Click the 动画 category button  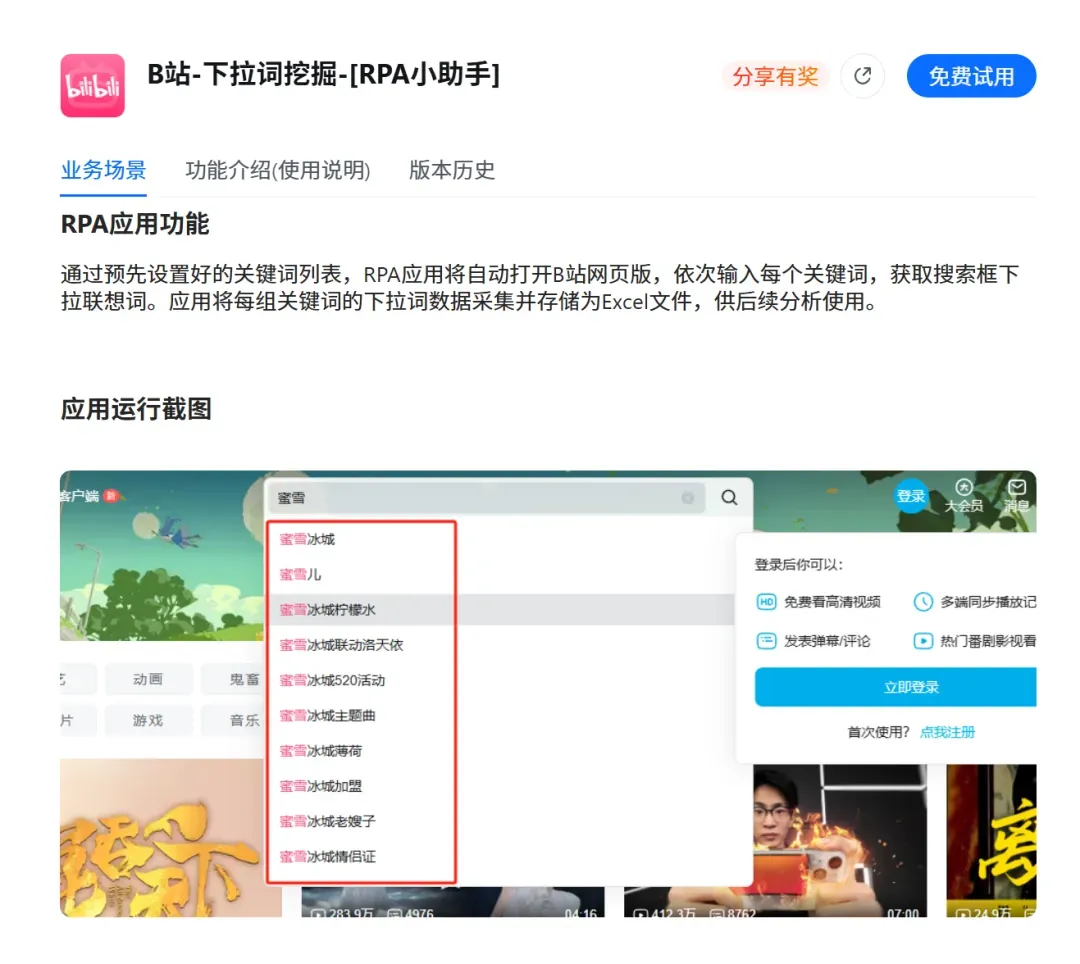click(147, 680)
